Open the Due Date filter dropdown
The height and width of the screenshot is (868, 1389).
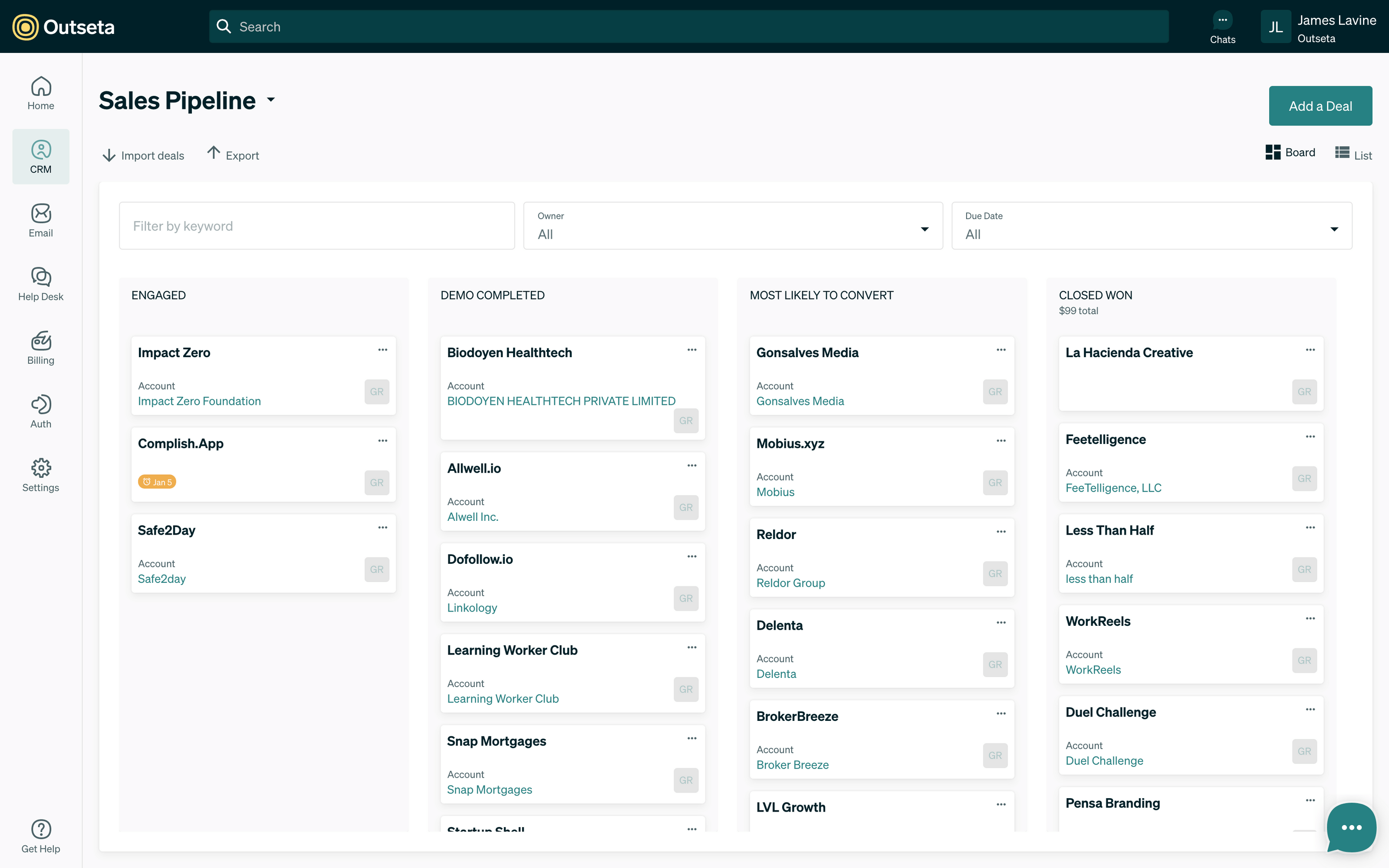pyautogui.click(x=1151, y=226)
